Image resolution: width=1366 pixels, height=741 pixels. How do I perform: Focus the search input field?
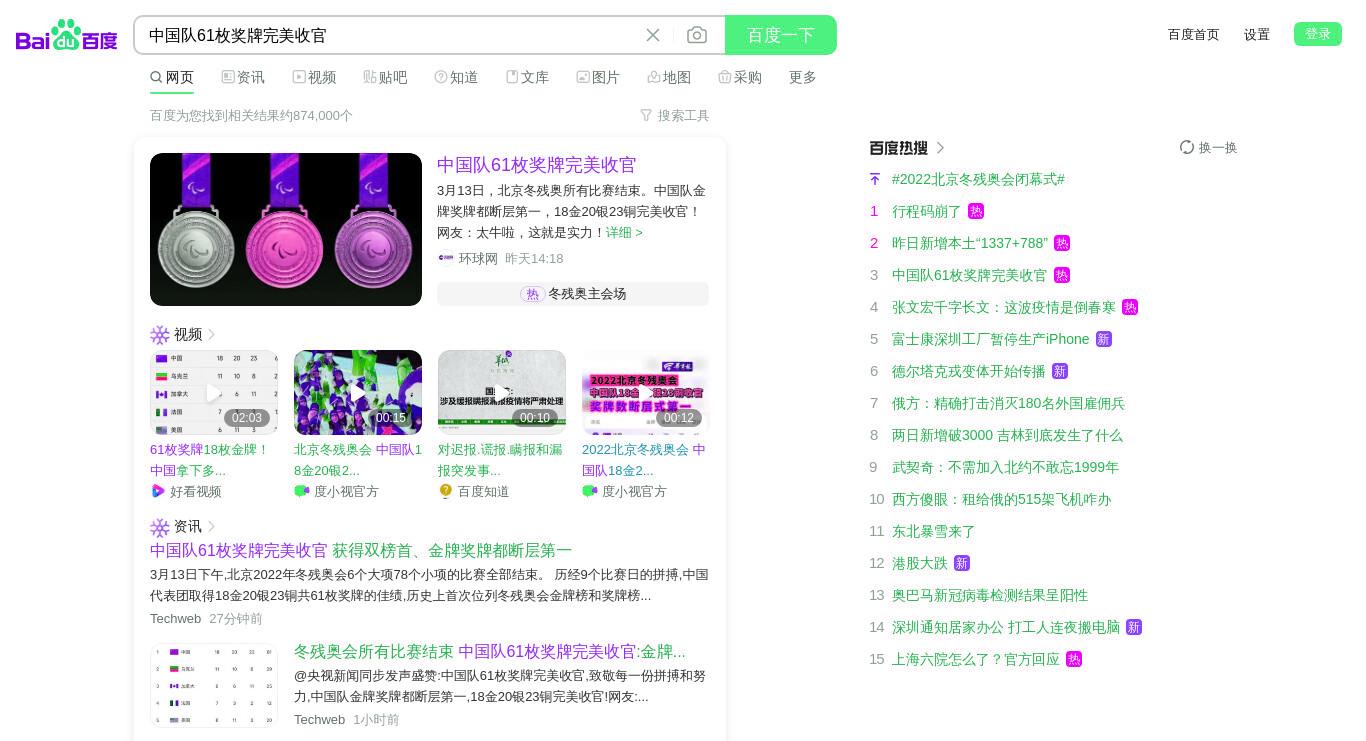click(x=390, y=35)
